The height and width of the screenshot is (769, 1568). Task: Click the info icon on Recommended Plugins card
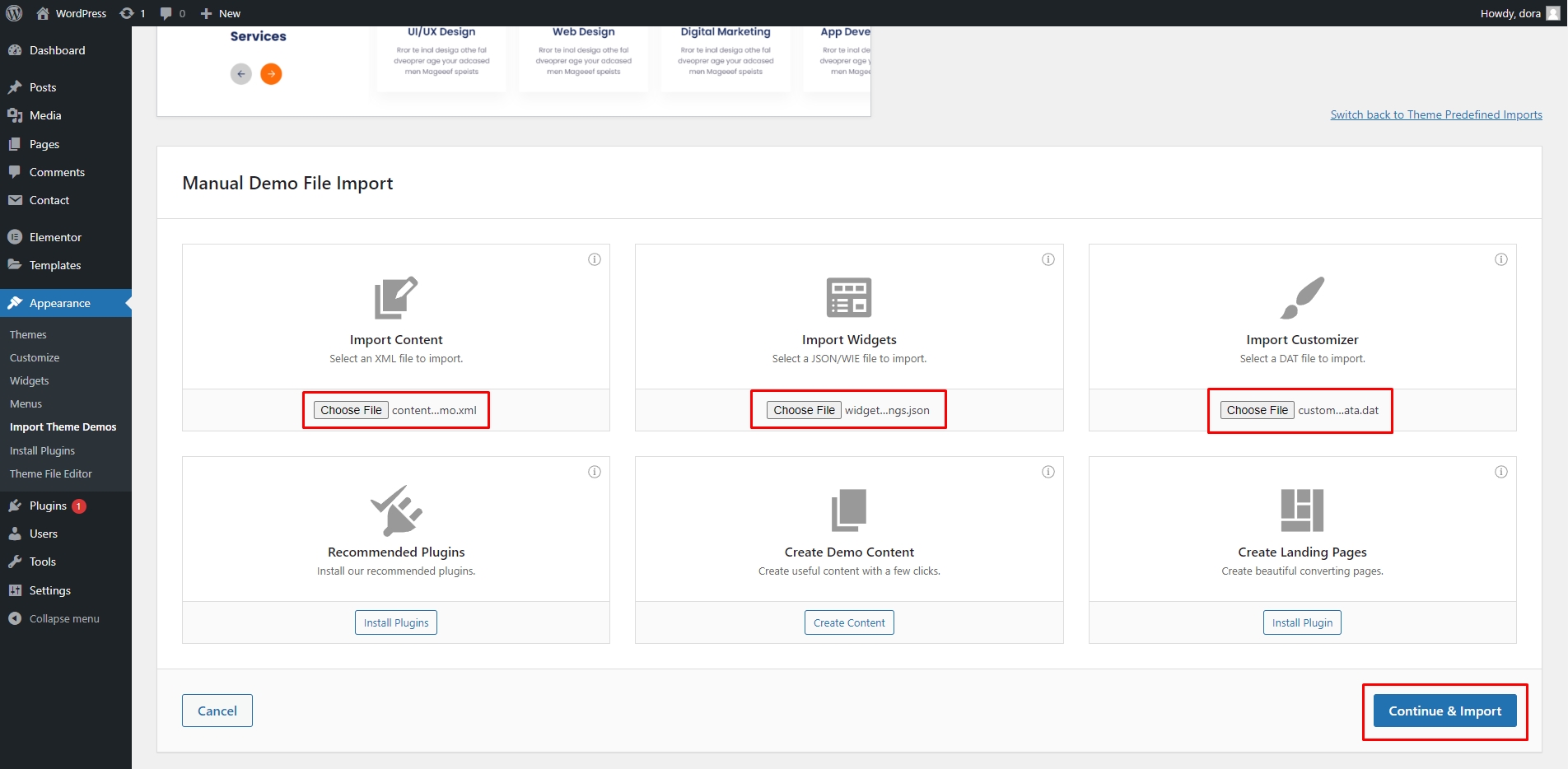click(594, 472)
